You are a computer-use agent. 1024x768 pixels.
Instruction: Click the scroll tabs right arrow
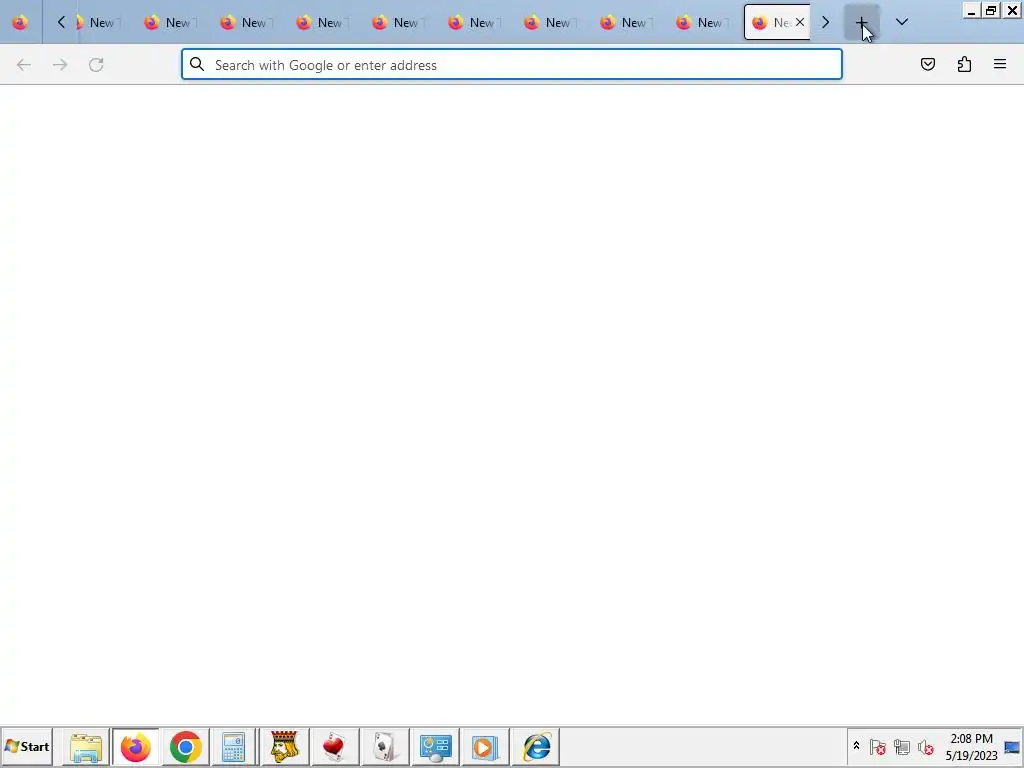(825, 22)
